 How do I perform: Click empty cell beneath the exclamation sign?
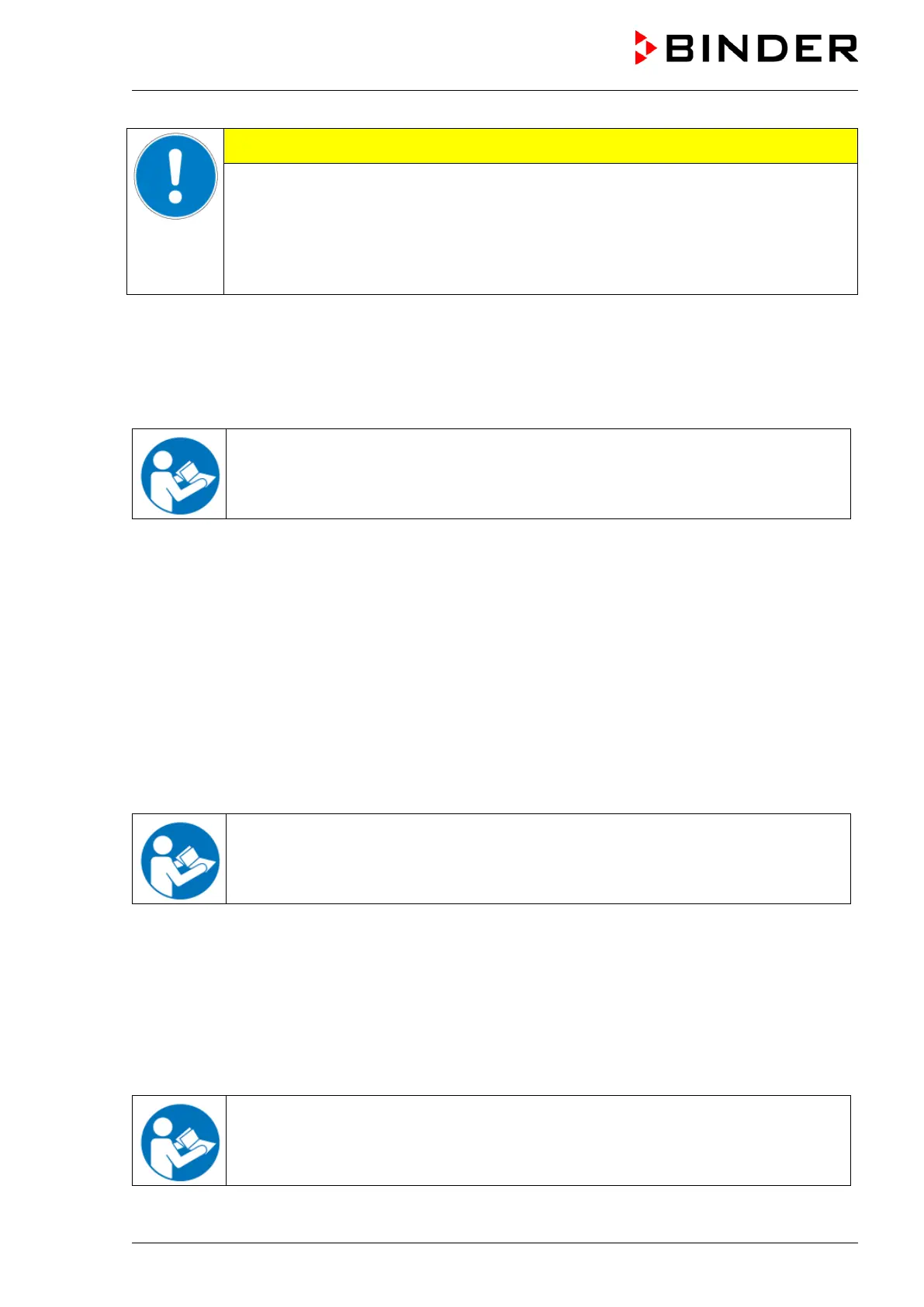(x=175, y=258)
